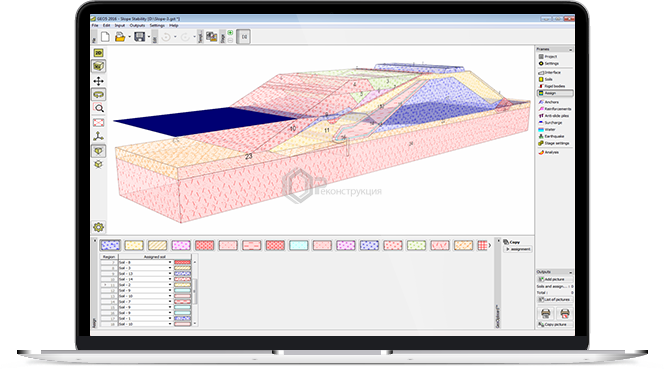Activate the zoom magnifier tool
The height and width of the screenshot is (370, 664).
[99, 108]
